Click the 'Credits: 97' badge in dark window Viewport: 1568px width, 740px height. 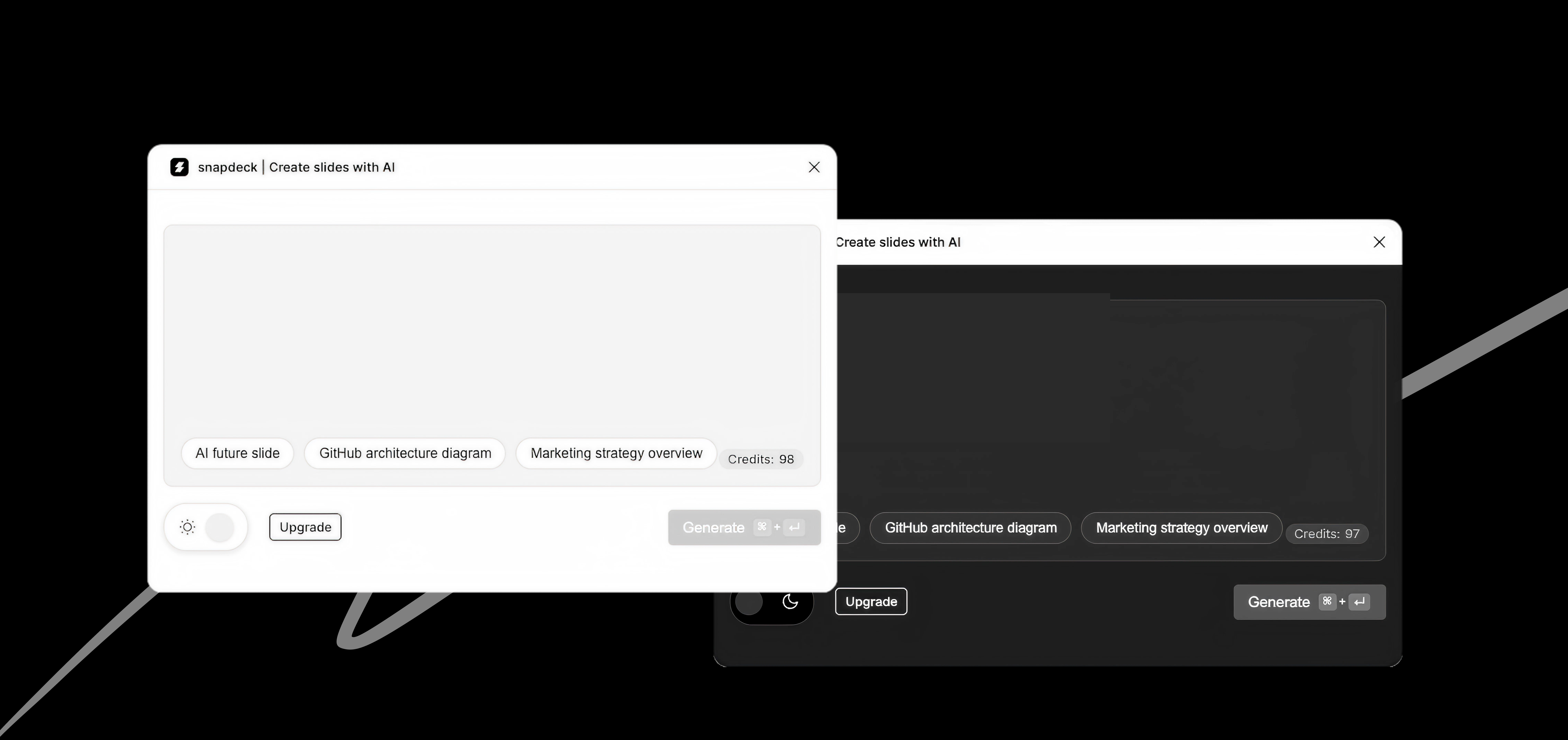tap(1327, 534)
